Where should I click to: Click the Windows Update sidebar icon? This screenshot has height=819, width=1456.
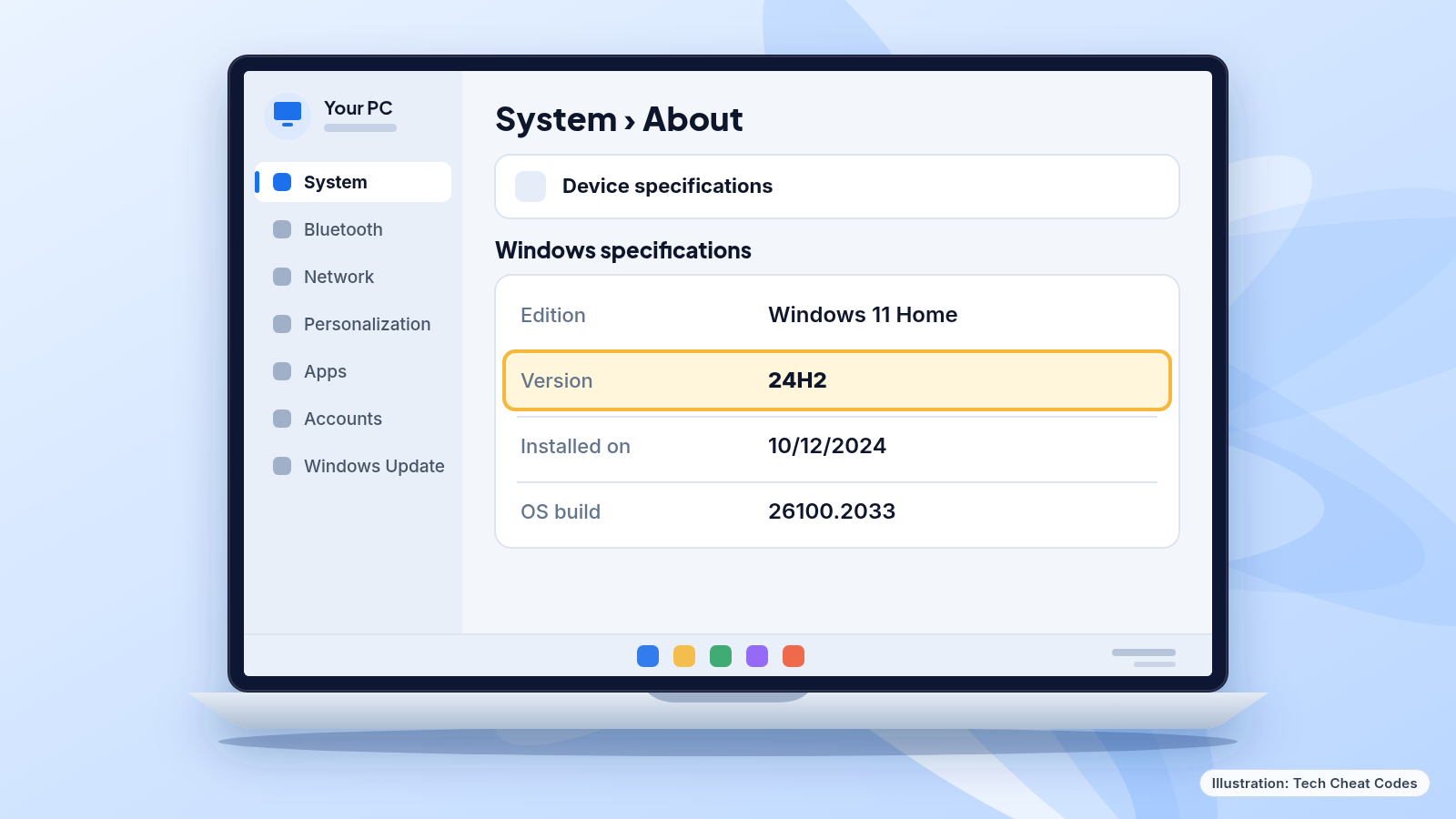coord(282,466)
